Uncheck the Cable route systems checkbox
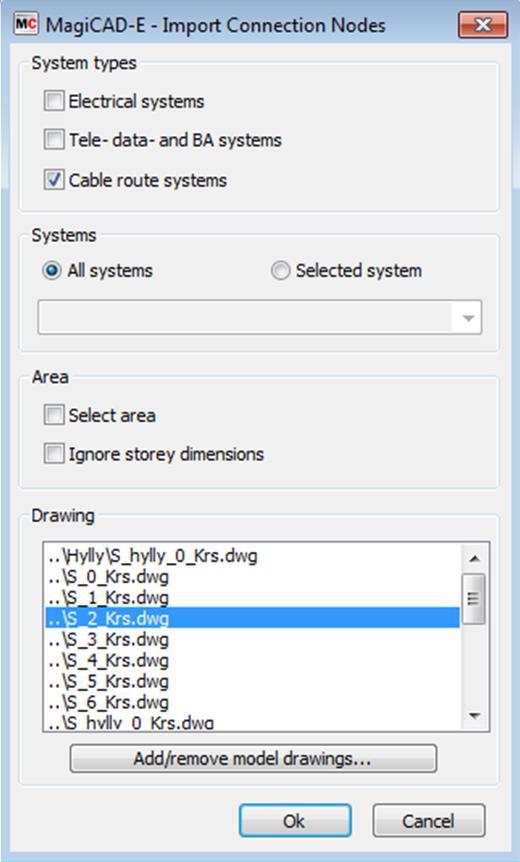This screenshot has height=862, width=520. (x=54, y=180)
